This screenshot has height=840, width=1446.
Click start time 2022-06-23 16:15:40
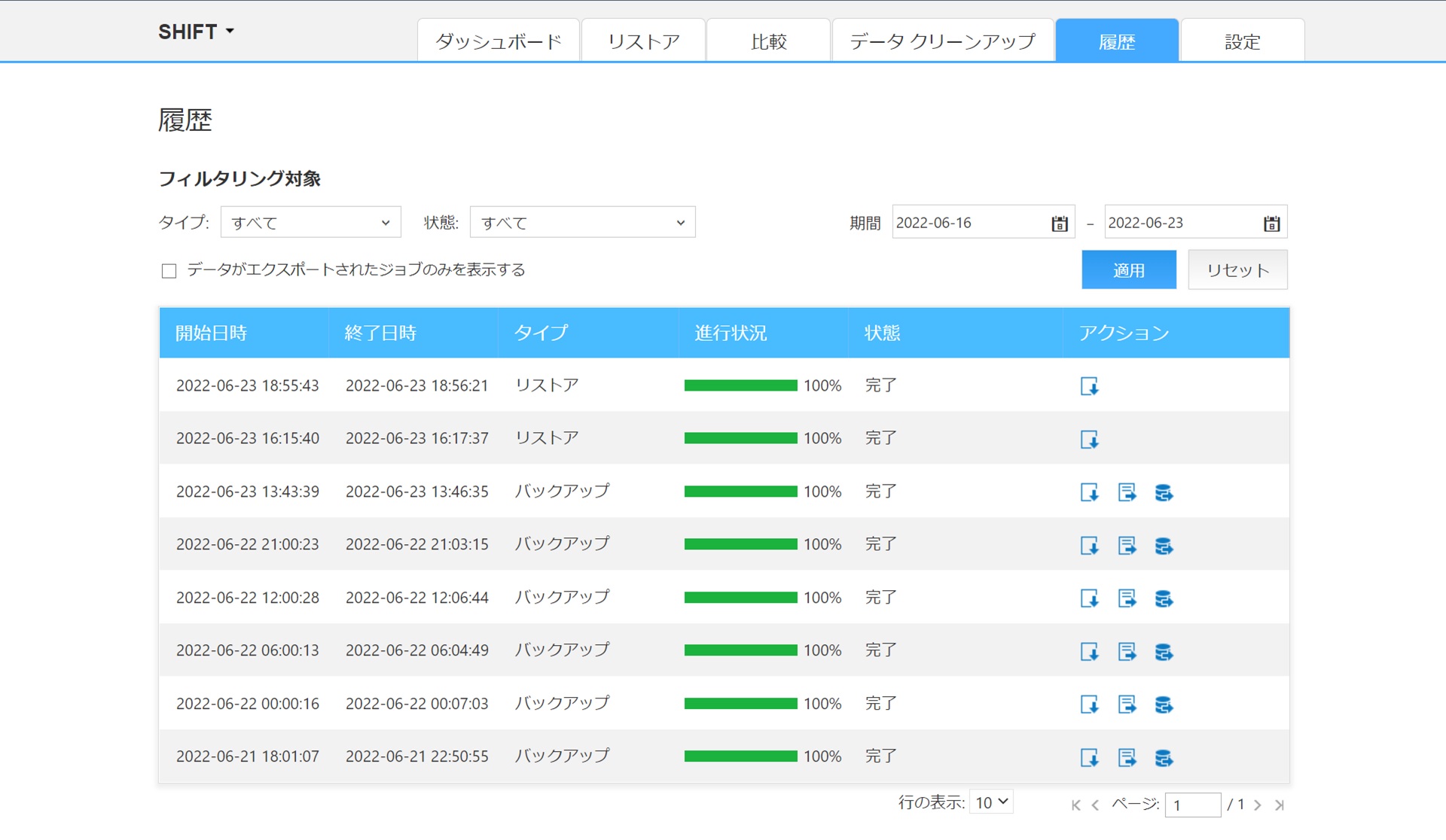(248, 438)
